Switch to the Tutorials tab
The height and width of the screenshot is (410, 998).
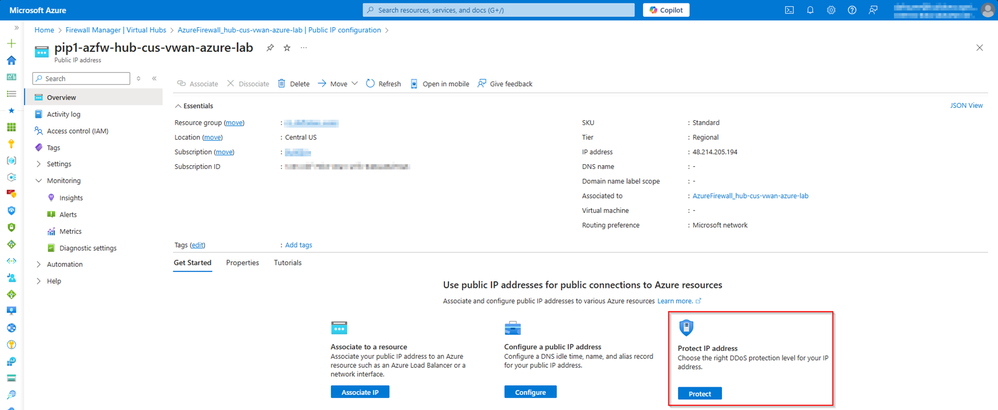click(x=288, y=262)
